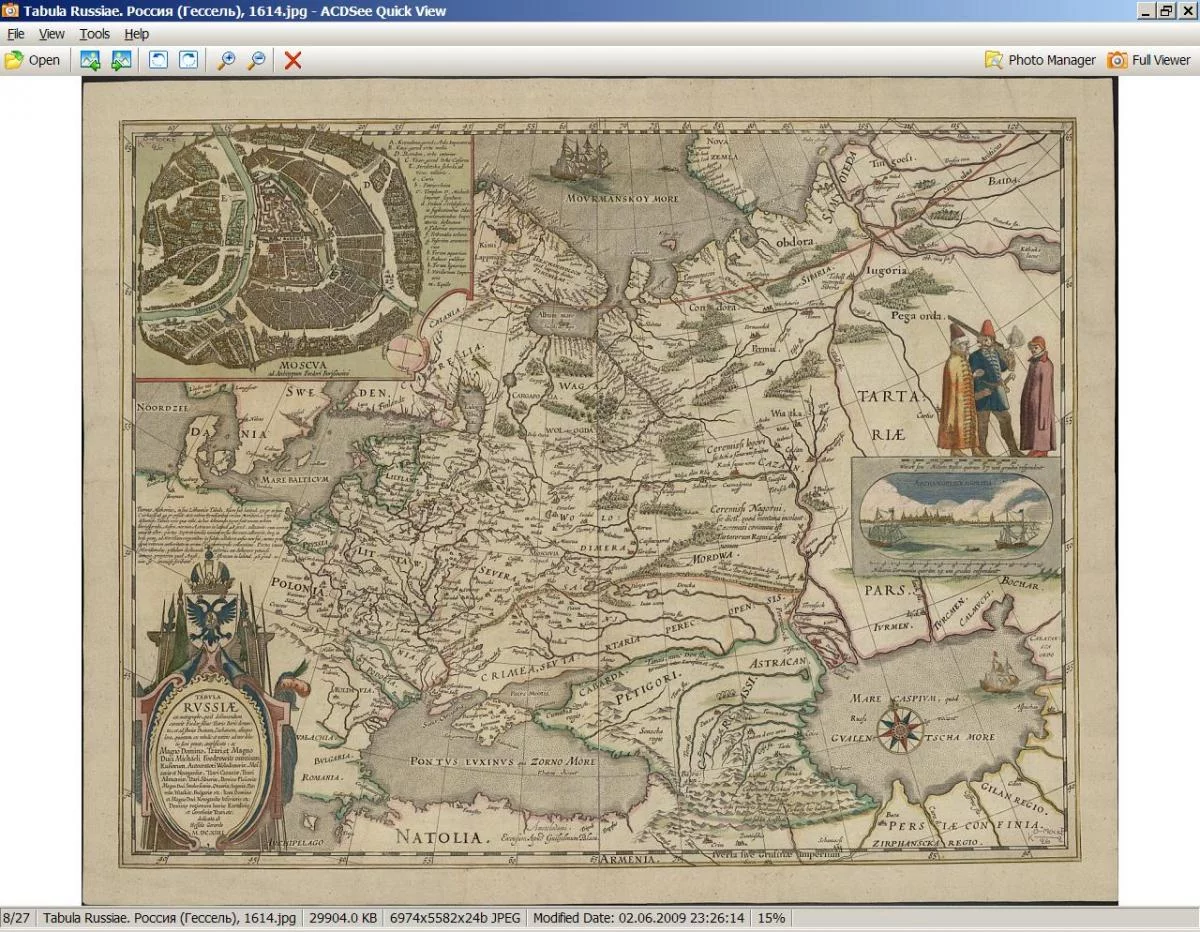The image size is (1200, 932).
Task: Advance to the next image
Action: (121, 60)
